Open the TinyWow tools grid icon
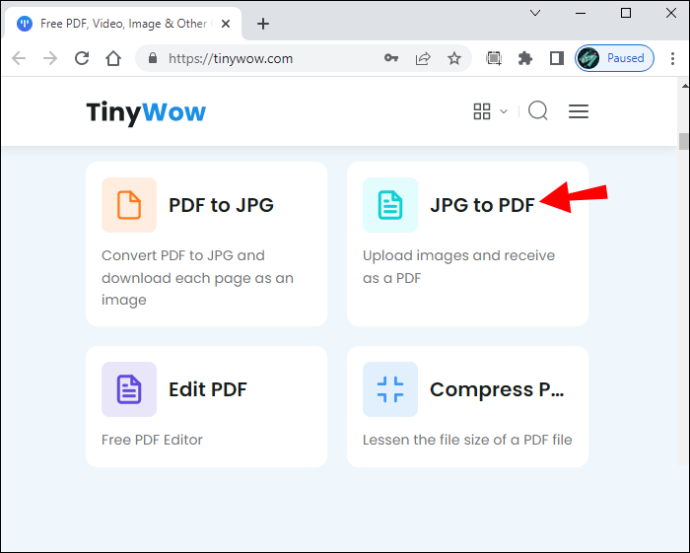This screenshot has width=690, height=553. [x=482, y=111]
